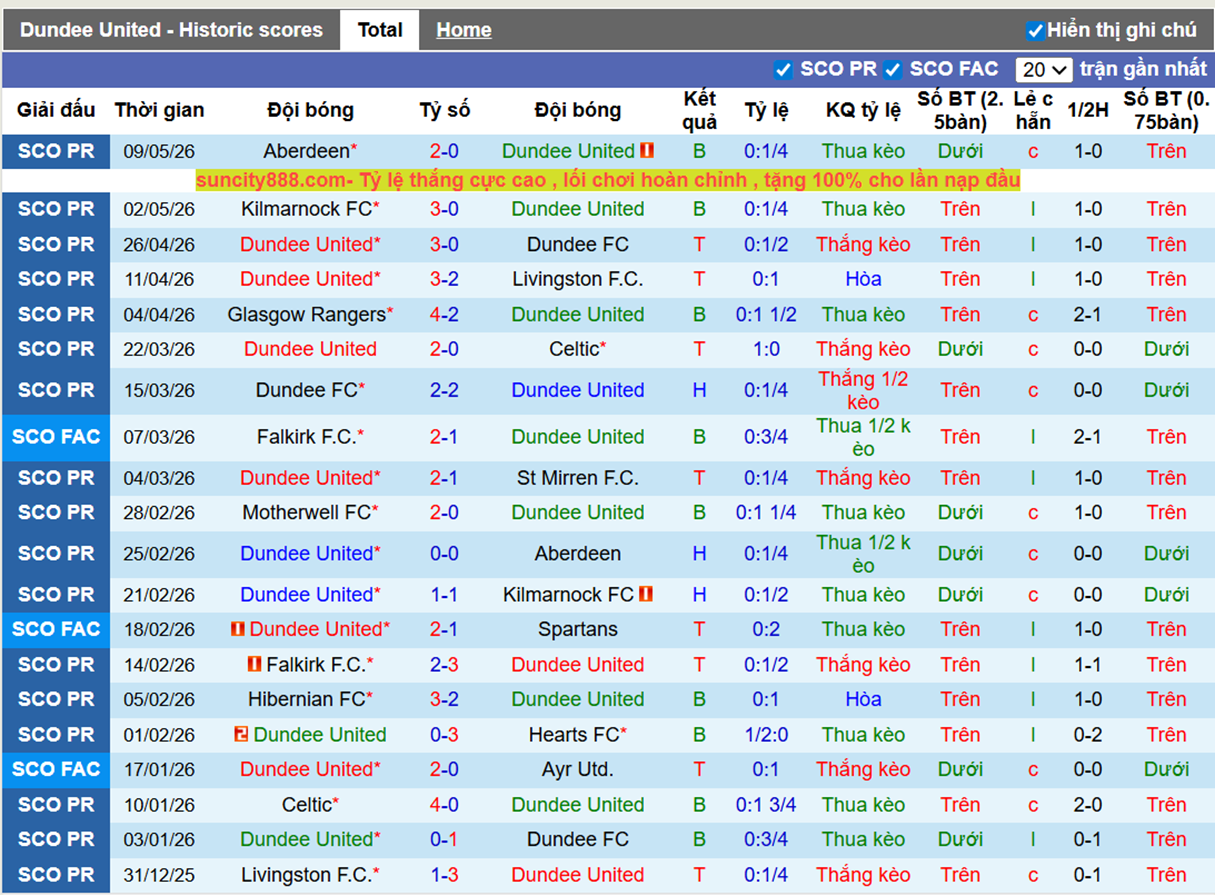Click red card icon next to Dundee United 09/05/26
1215x895 pixels.
click(647, 151)
